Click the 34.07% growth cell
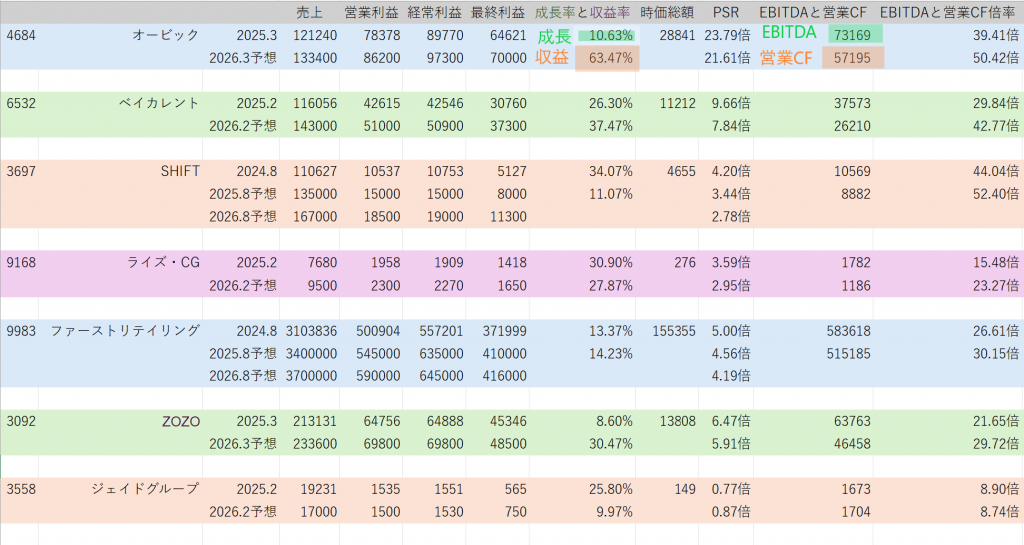1024x545 pixels. (611, 171)
